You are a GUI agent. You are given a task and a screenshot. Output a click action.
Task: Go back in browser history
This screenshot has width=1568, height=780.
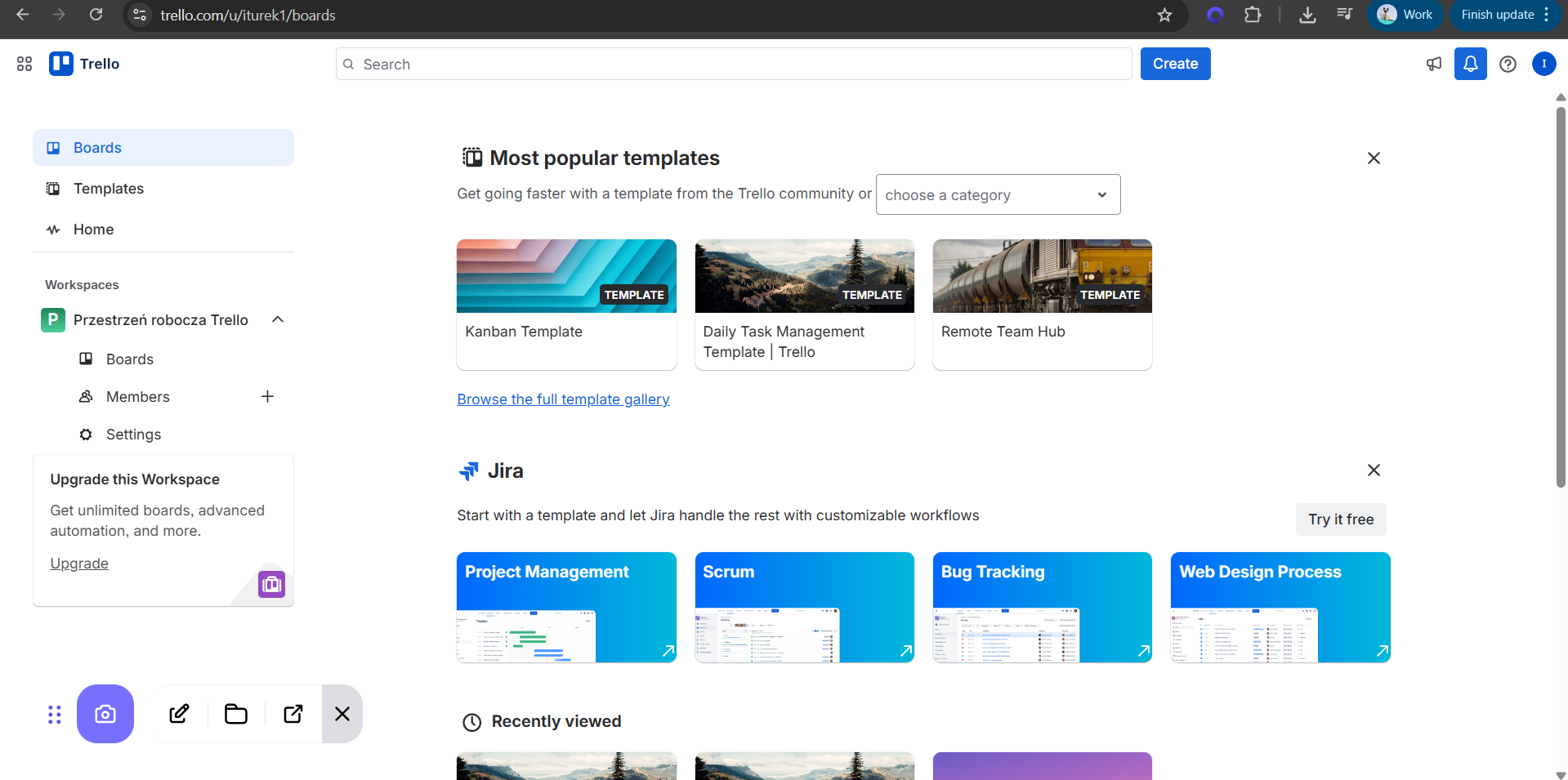(x=22, y=15)
